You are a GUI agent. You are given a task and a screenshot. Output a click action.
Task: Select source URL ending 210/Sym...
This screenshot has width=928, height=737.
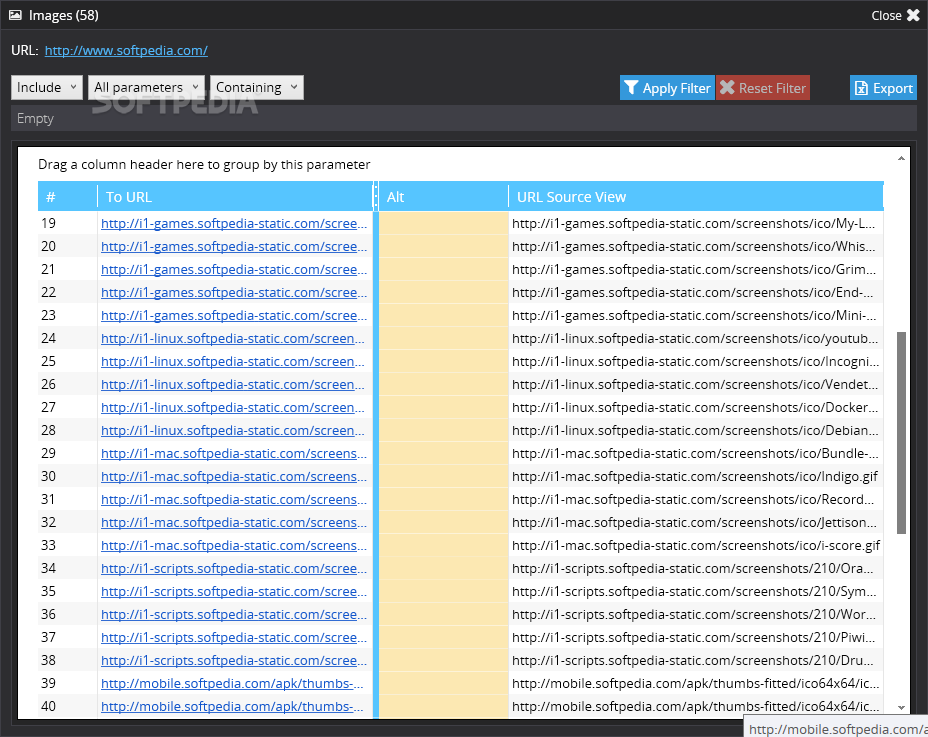tap(694, 592)
